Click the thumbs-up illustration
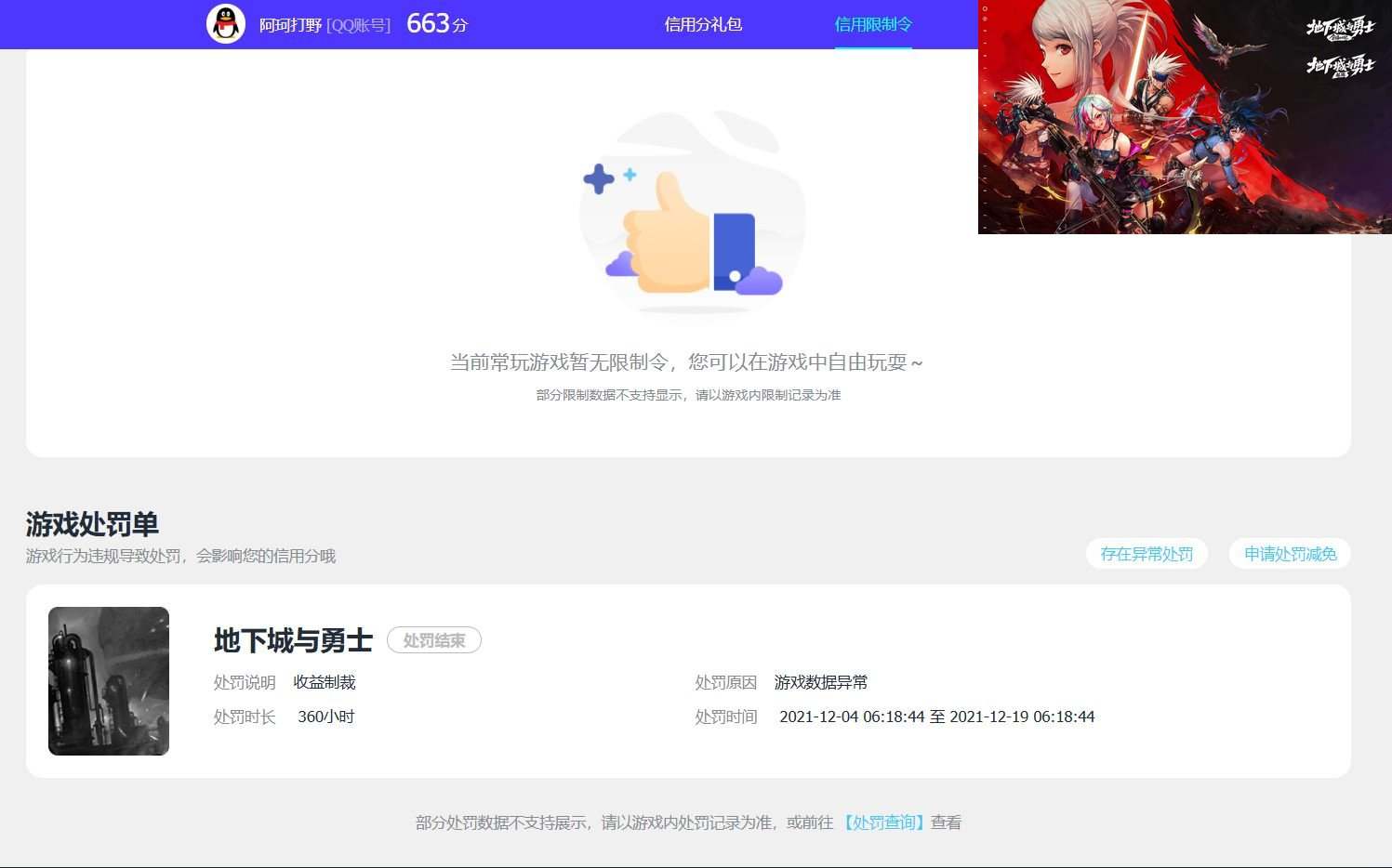This screenshot has width=1392, height=868. [692, 216]
